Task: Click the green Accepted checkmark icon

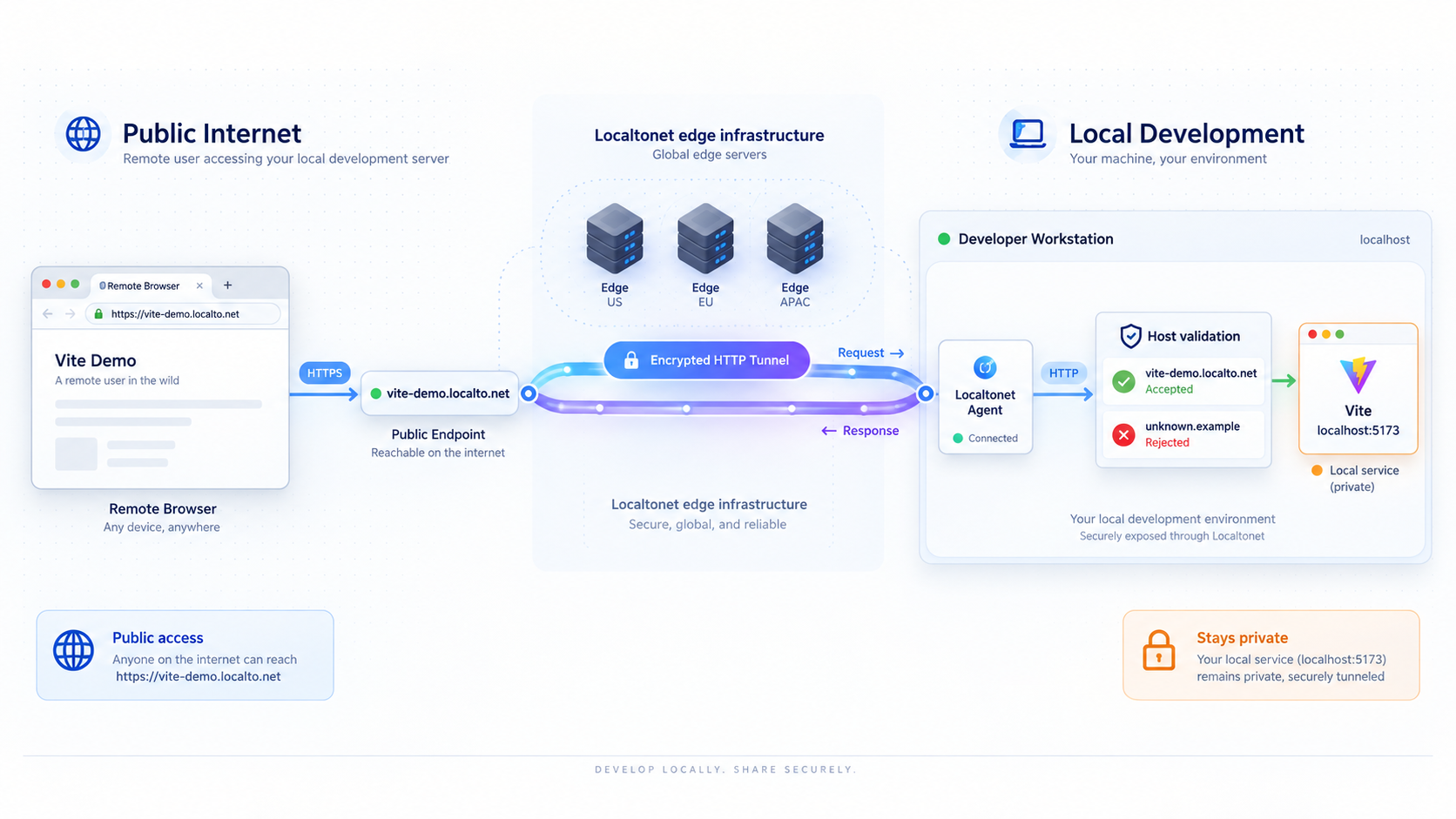Action: tap(1124, 381)
